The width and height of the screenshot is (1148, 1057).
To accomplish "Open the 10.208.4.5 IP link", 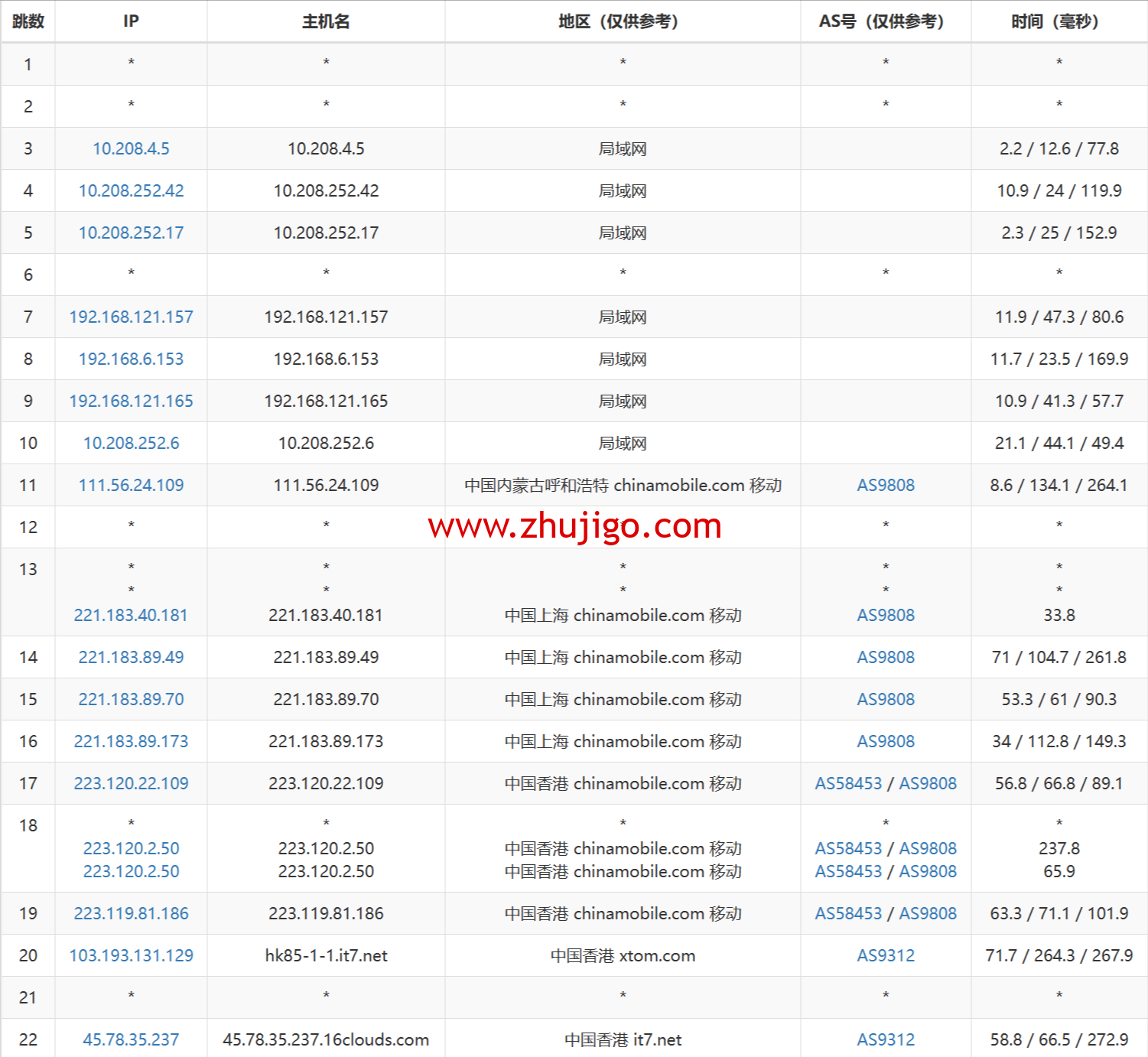I will [131, 149].
